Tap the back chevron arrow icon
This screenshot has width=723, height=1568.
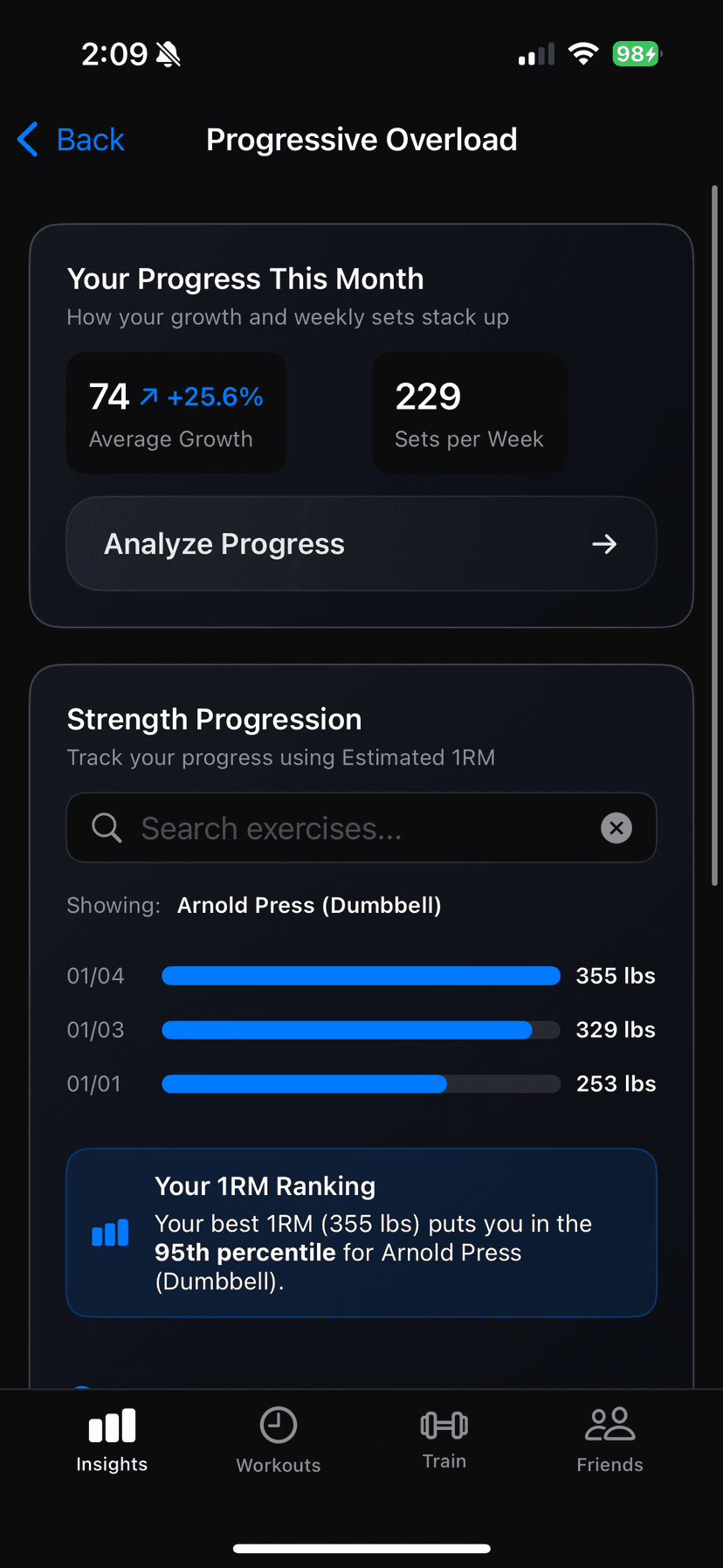tap(27, 139)
